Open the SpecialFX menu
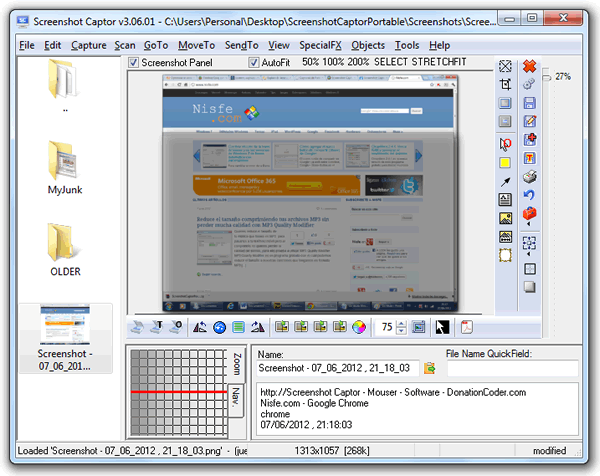The width and height of the screenshot is (600, 476). point(320,45)
